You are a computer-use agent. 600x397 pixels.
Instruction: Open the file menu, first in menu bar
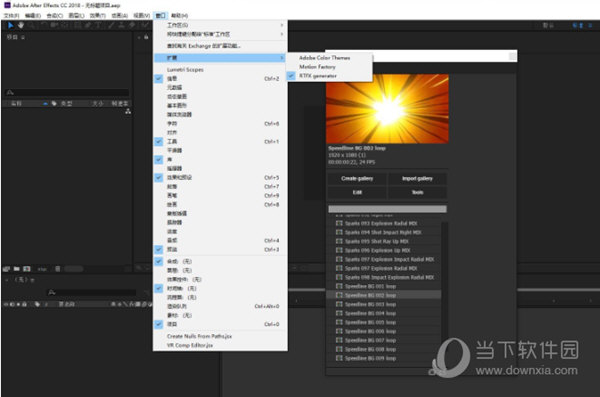[11, 15]
